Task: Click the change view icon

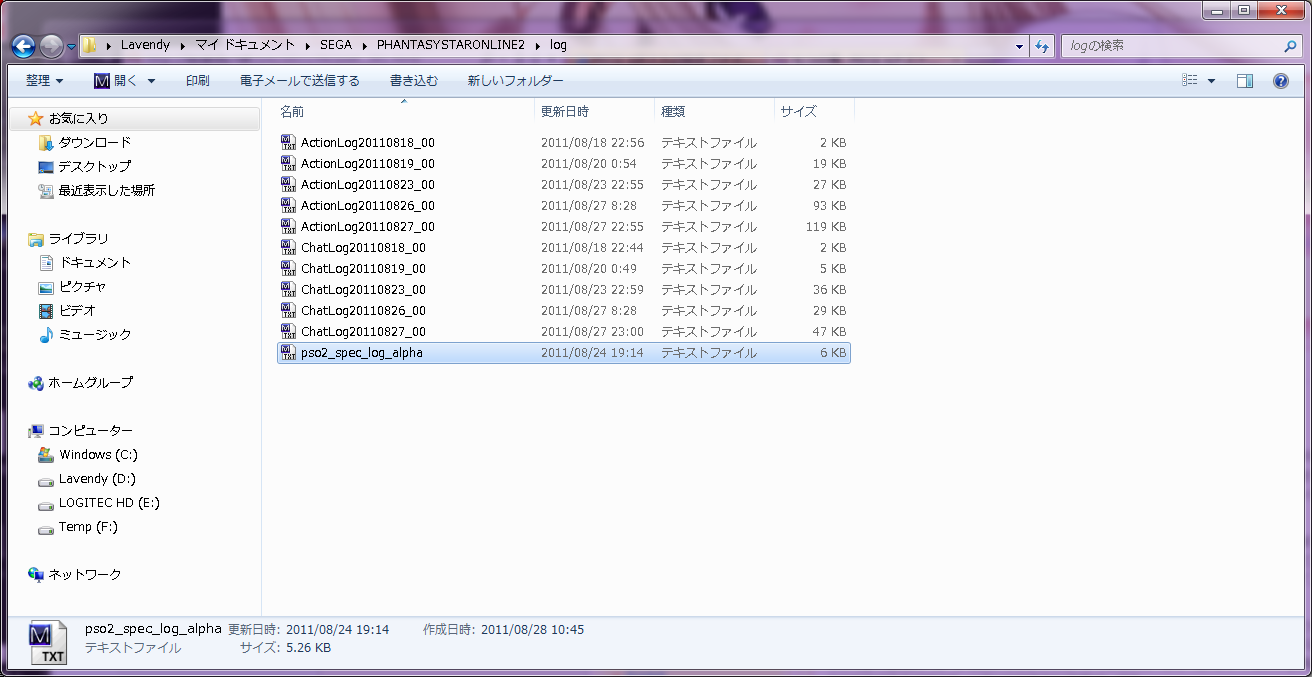Action: point(1190,80)
